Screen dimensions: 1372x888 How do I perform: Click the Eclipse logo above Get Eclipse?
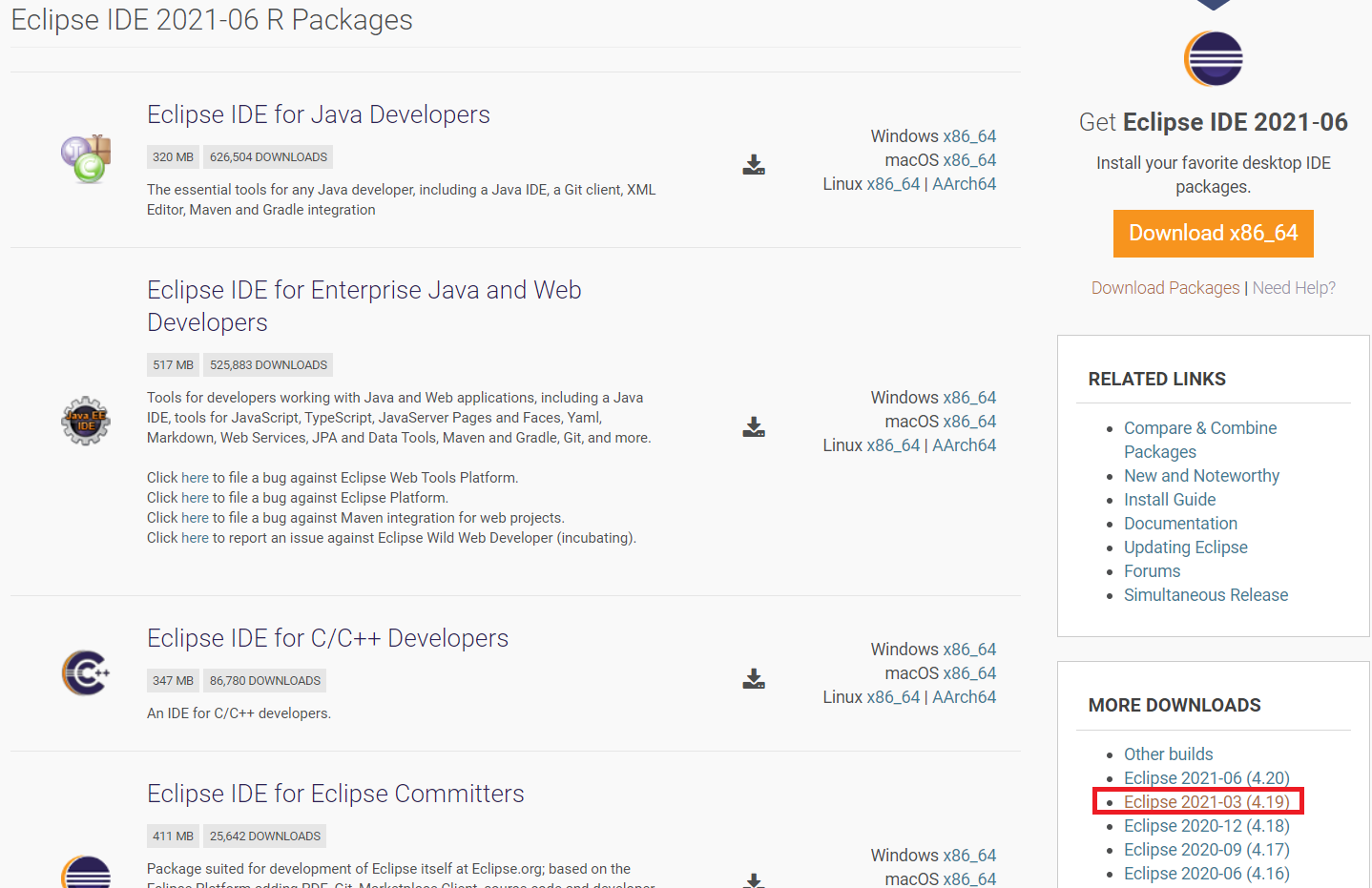(1214, 58)
